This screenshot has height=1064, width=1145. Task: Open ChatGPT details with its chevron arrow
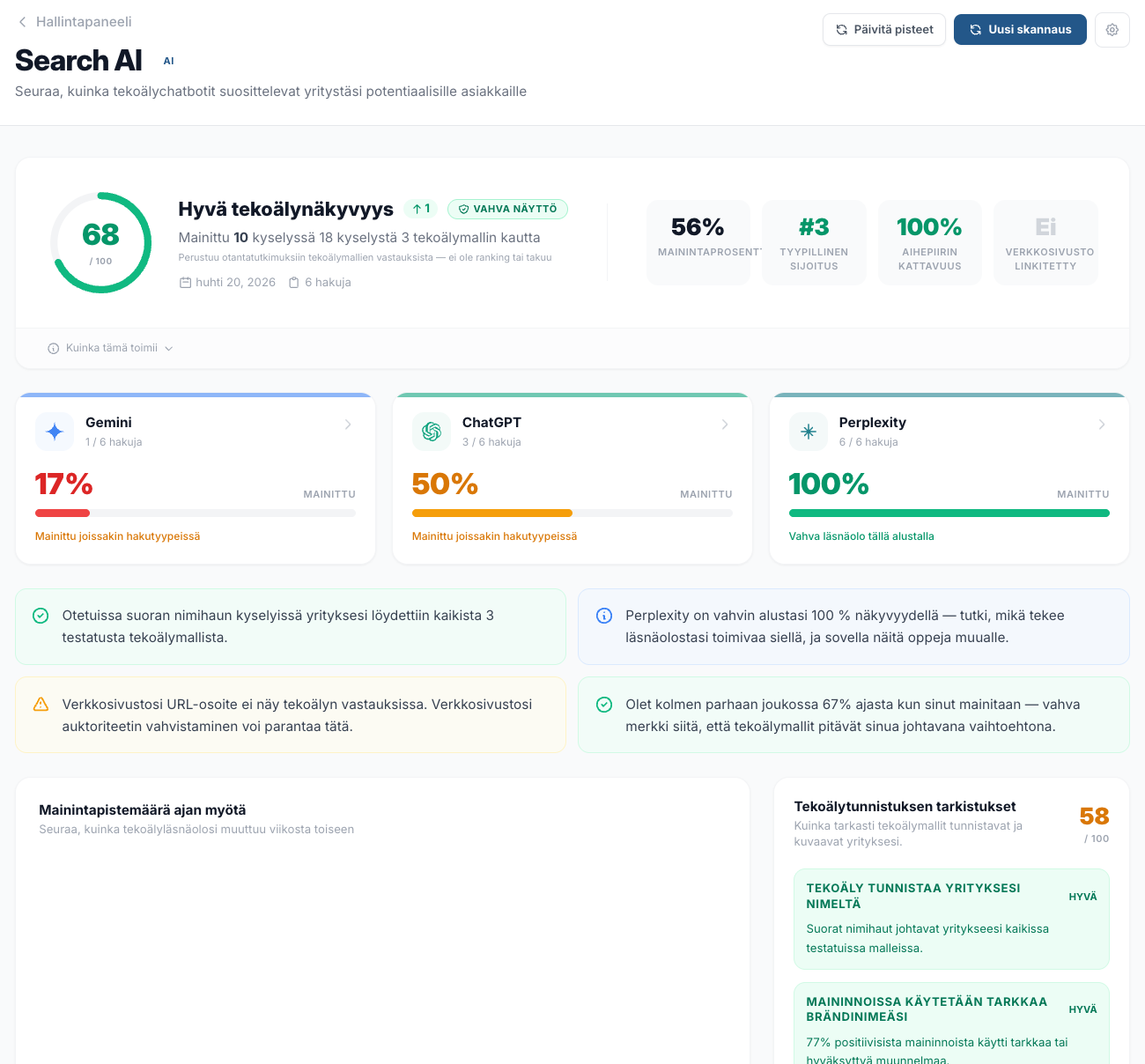pyautogui.click(x=725, y=425)
